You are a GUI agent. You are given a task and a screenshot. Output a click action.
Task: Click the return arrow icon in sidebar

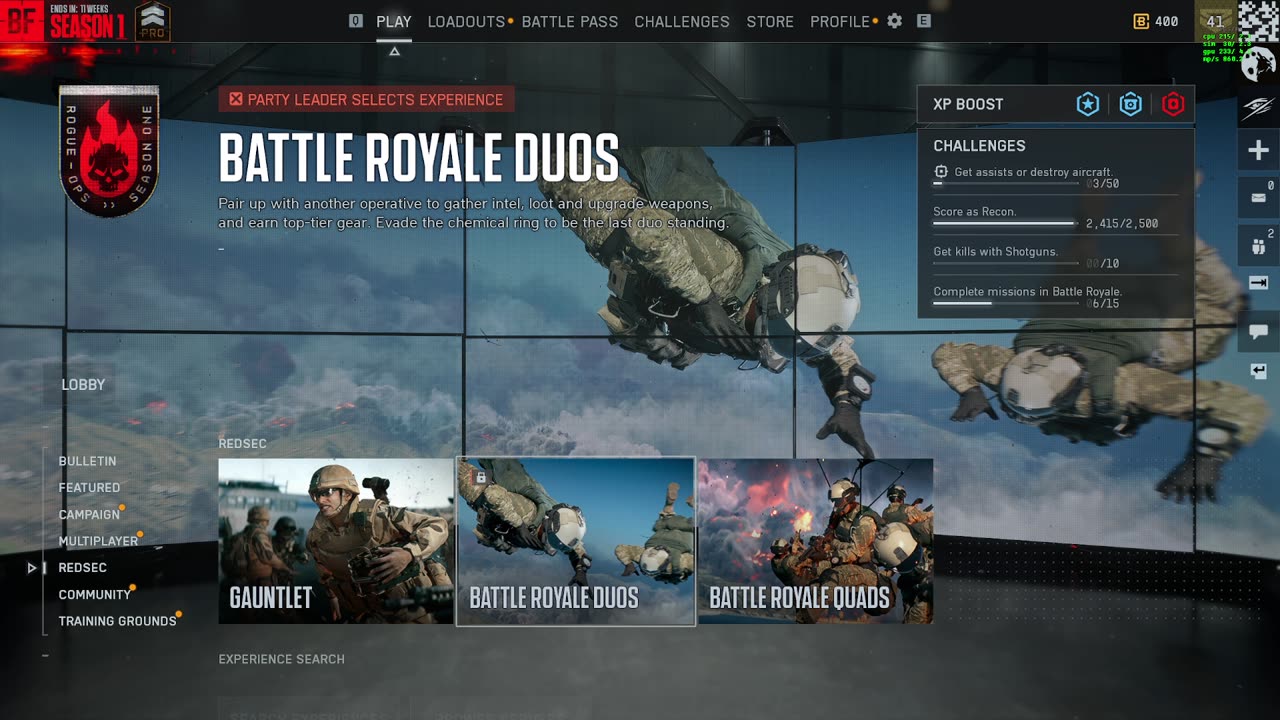coord(1258,371)
